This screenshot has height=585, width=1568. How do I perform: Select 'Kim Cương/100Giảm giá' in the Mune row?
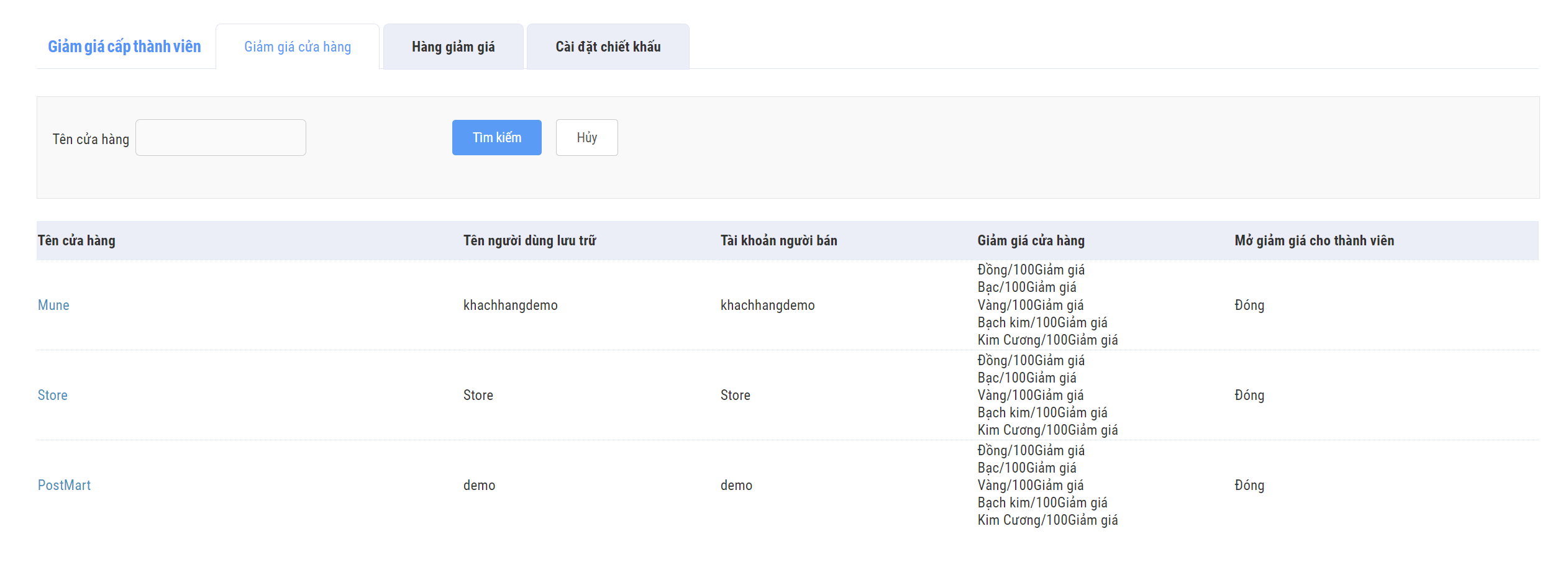point(1047,340)
